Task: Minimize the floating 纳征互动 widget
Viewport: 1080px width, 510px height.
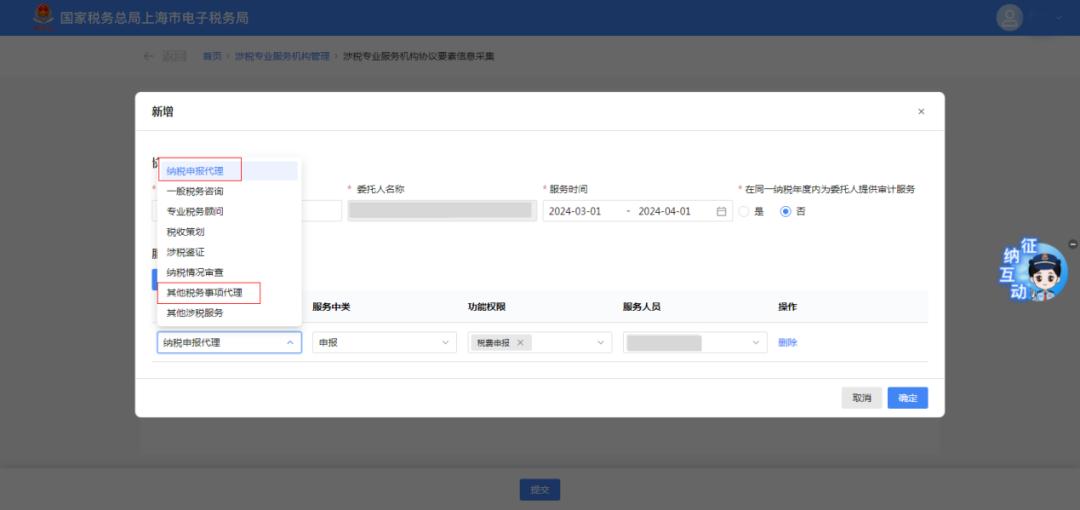Action: click(1073, 244)
